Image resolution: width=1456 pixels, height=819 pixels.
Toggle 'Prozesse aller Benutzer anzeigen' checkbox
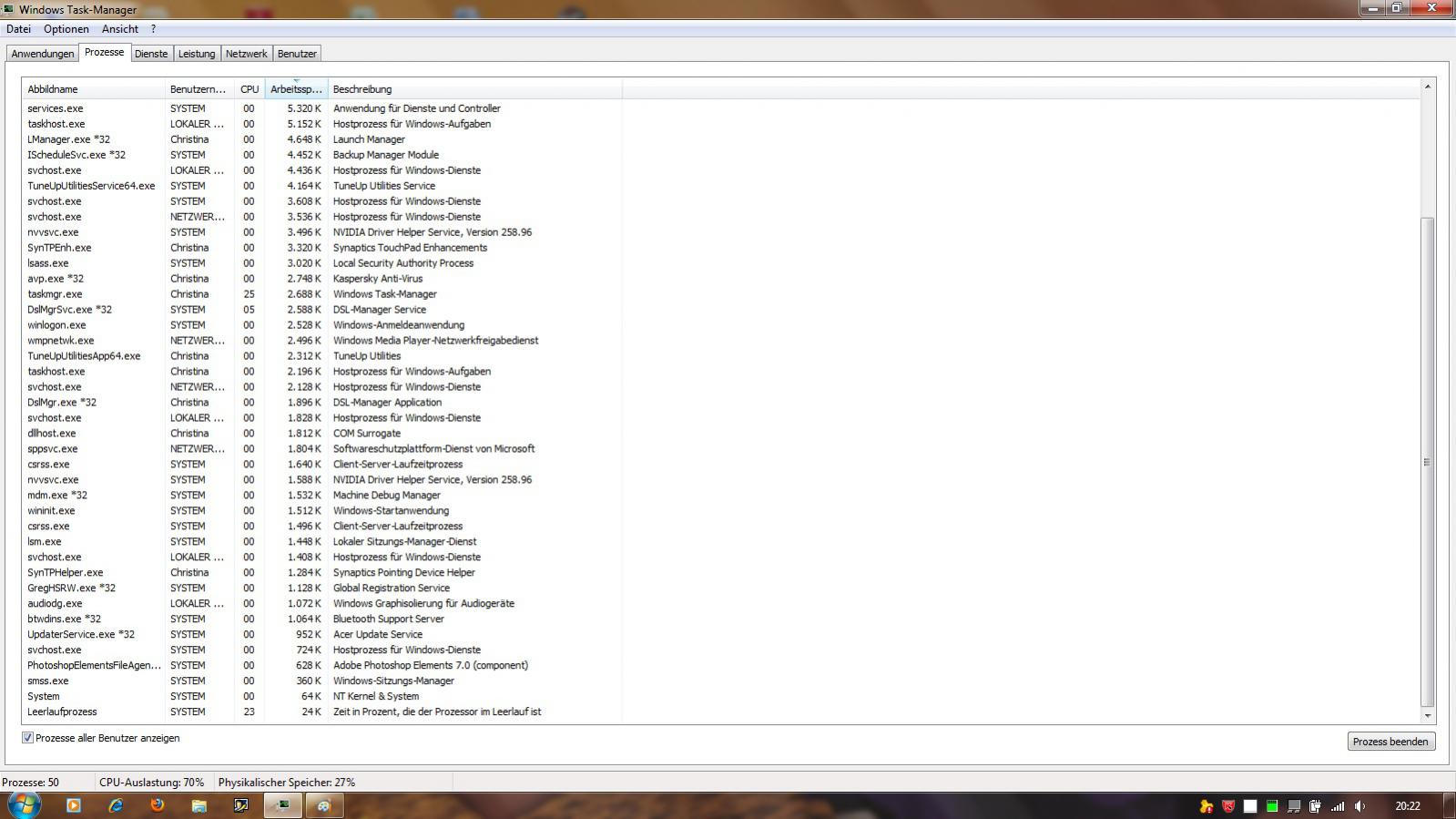click(x=27, y=738)
